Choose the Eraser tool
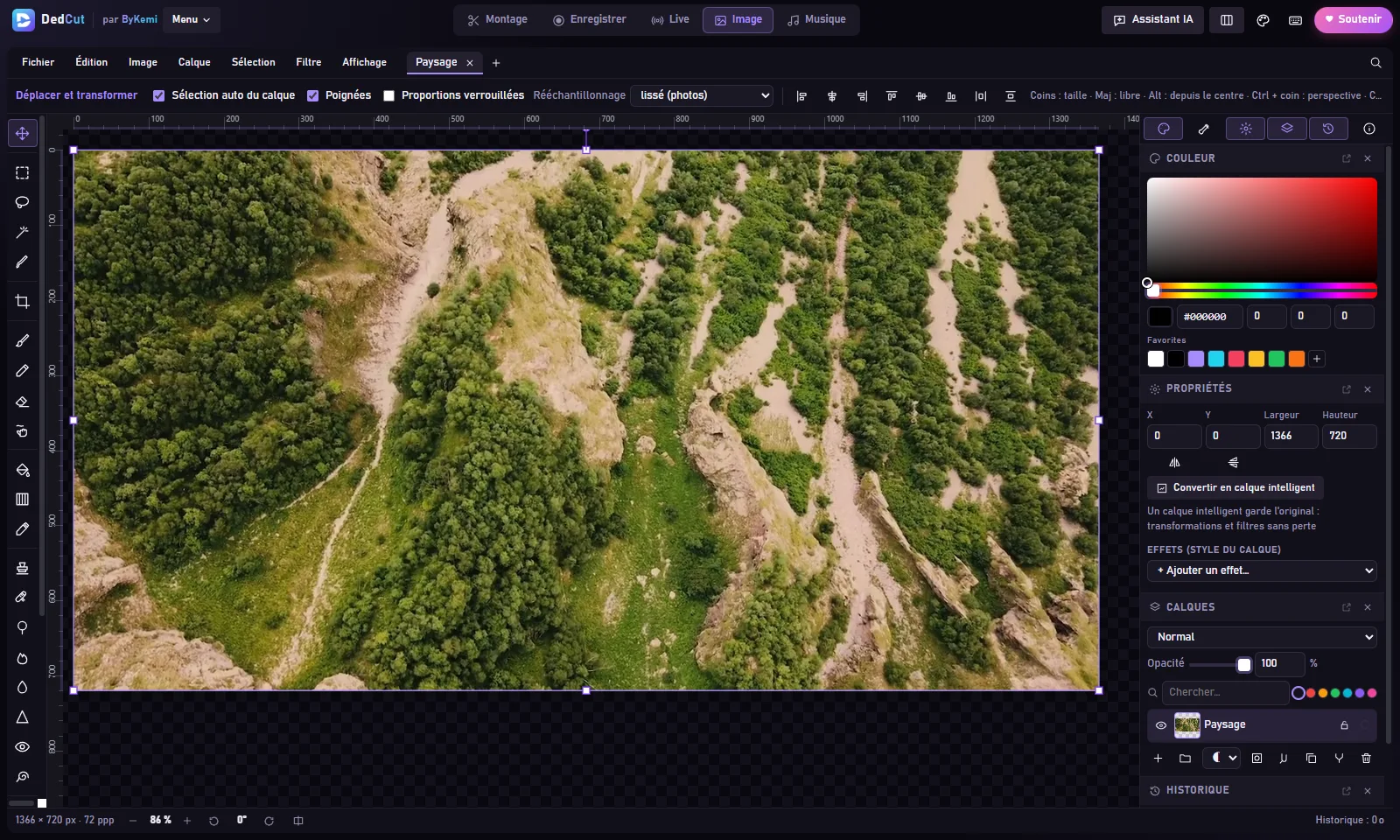 pyautogui.click(x=22, y=401)
